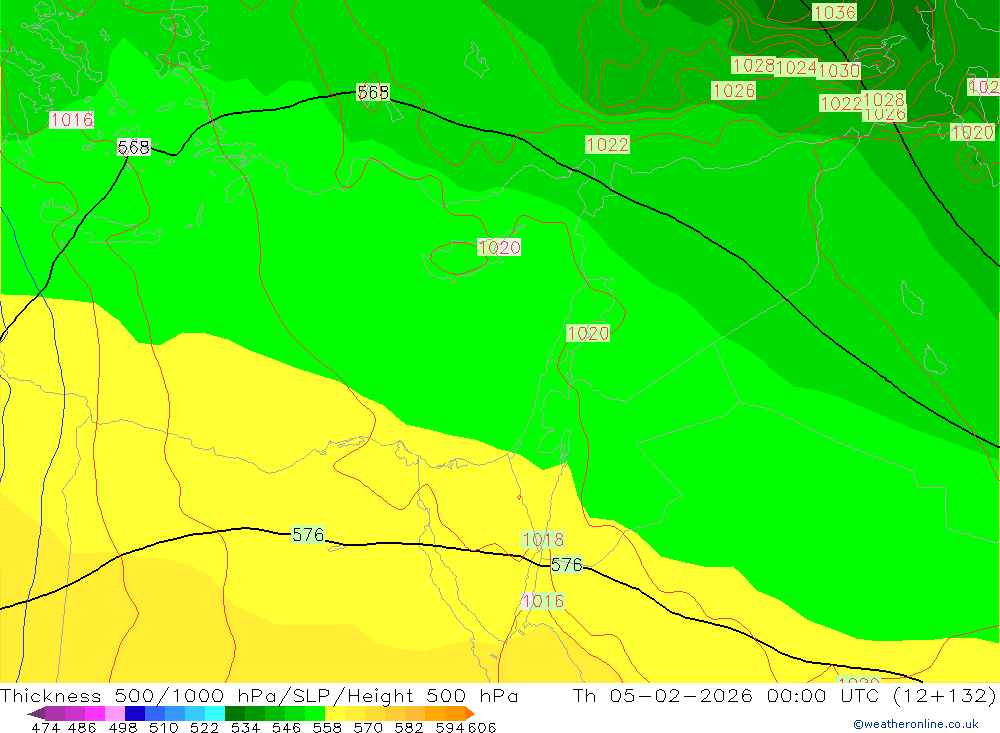Click the 534 legend value
The width and height of the screenshot is (1000, 733).
coord(246,727)
